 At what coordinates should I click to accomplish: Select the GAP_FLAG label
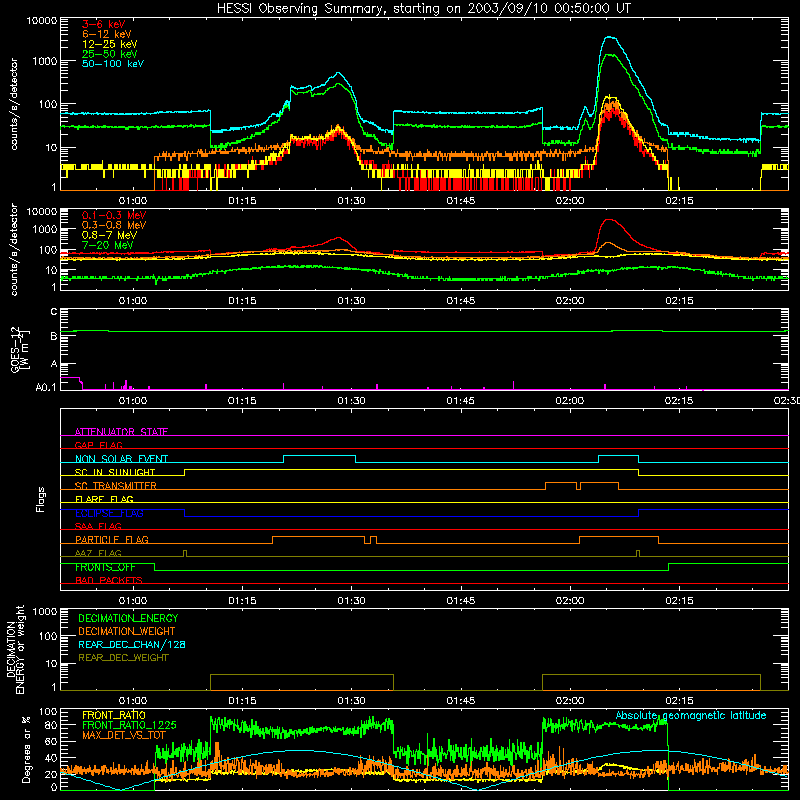[x=98, y=445]
